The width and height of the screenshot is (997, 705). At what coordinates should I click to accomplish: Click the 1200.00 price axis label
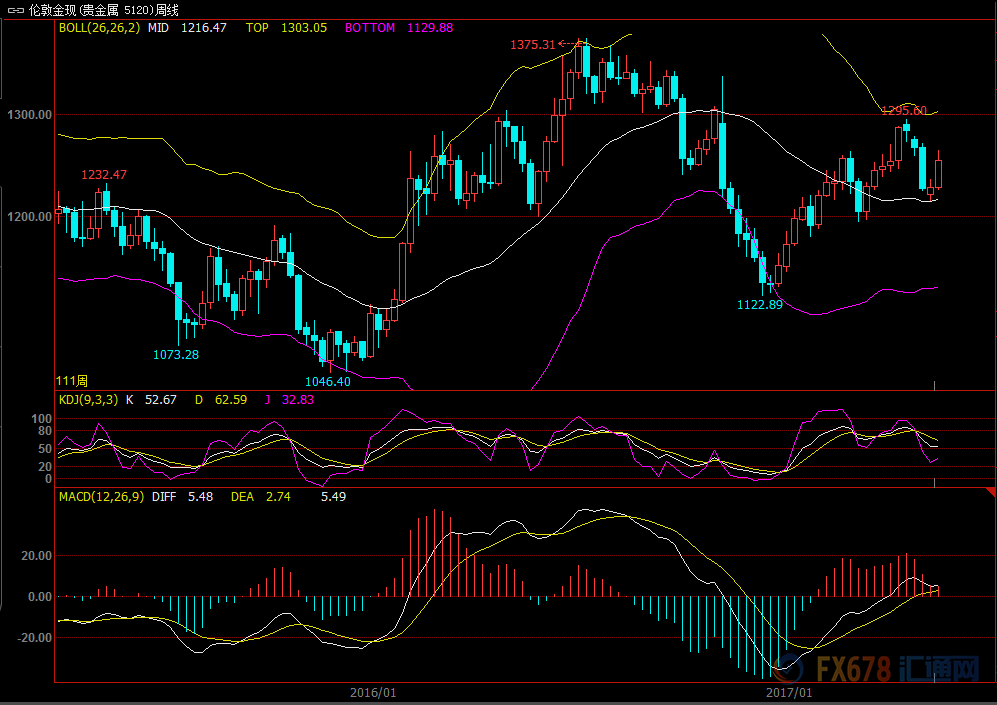[29, 216]
